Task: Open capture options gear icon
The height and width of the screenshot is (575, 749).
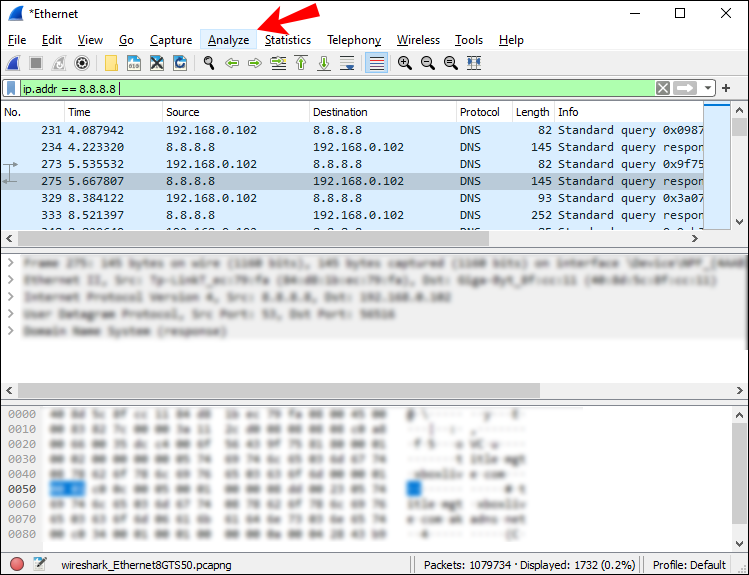Action: click(x=82, y=63)
